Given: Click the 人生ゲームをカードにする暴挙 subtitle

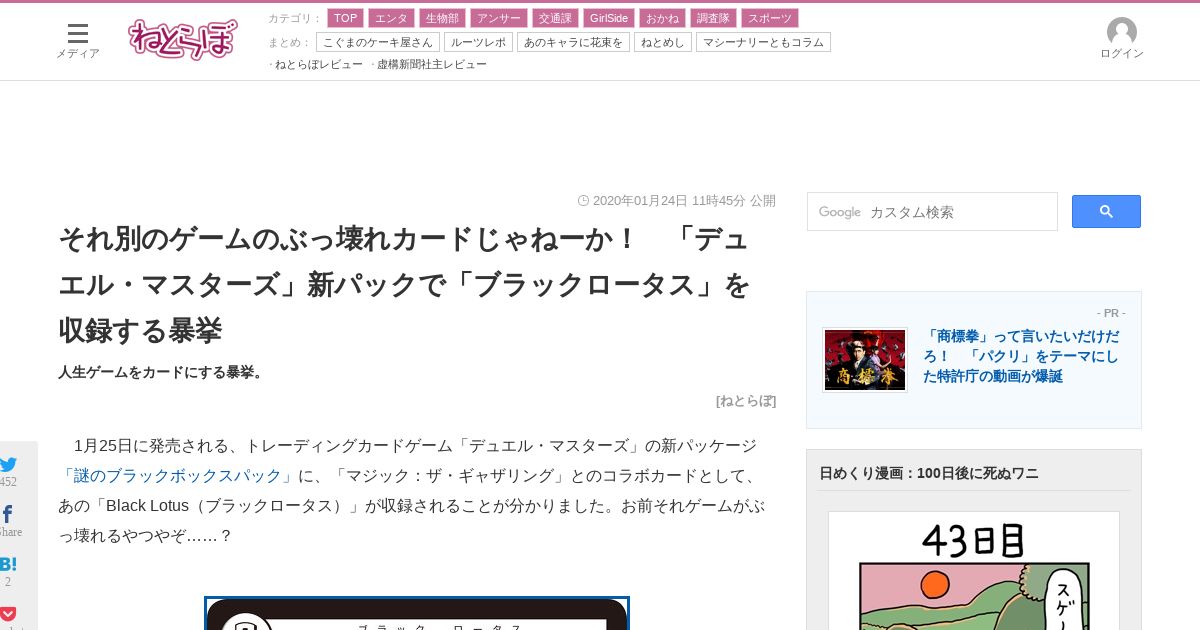Looking at the screenshot, I should click(x=161, y=372).
